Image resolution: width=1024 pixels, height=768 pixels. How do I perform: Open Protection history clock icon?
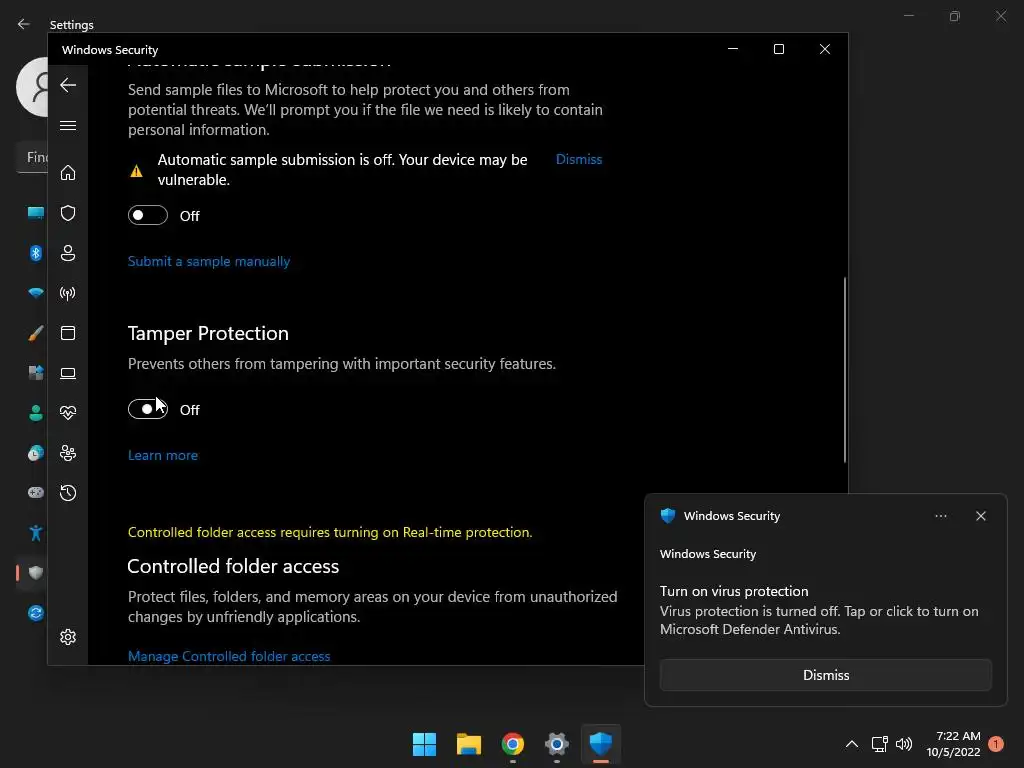pyautogui.click(x=68, y=492)
